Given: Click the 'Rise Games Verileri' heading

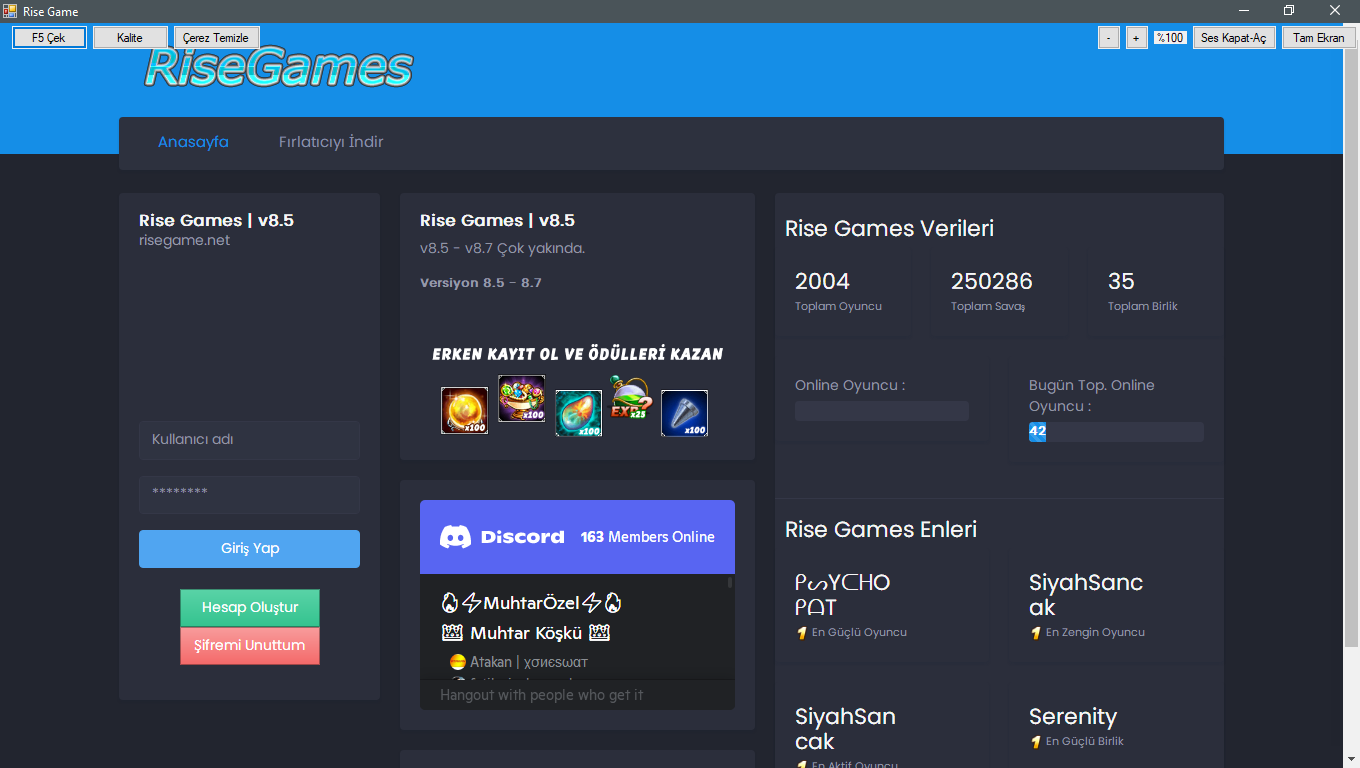Looking at the screenshot, I should [x=889, y=229].
